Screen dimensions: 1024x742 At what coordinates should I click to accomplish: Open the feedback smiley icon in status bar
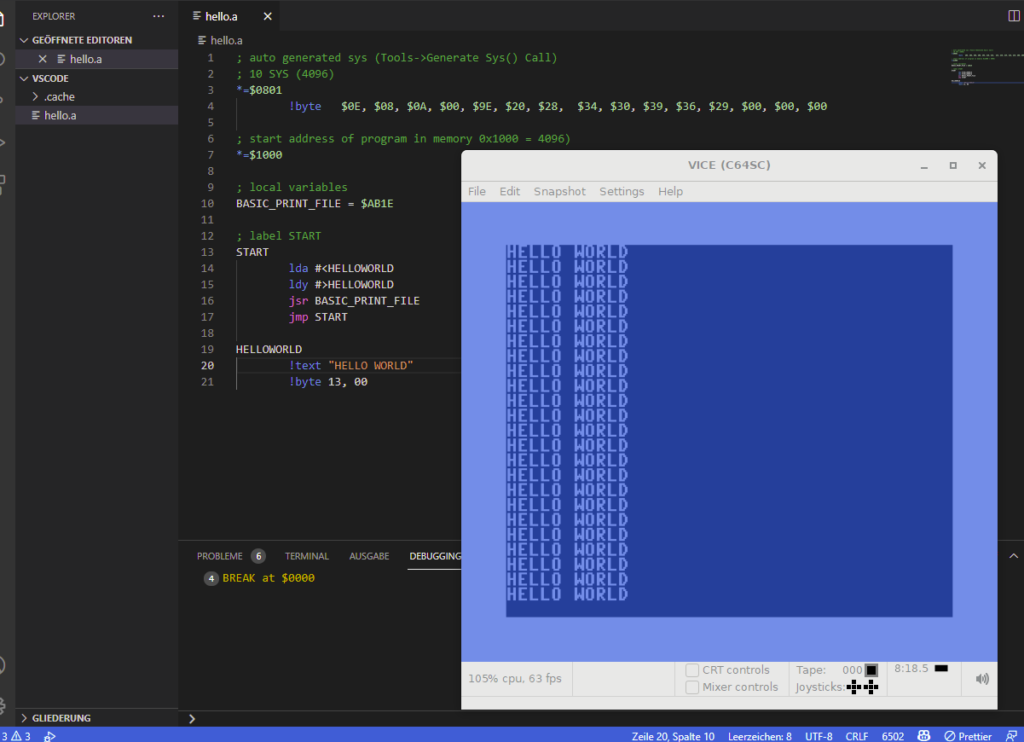[x=925, y=735]
